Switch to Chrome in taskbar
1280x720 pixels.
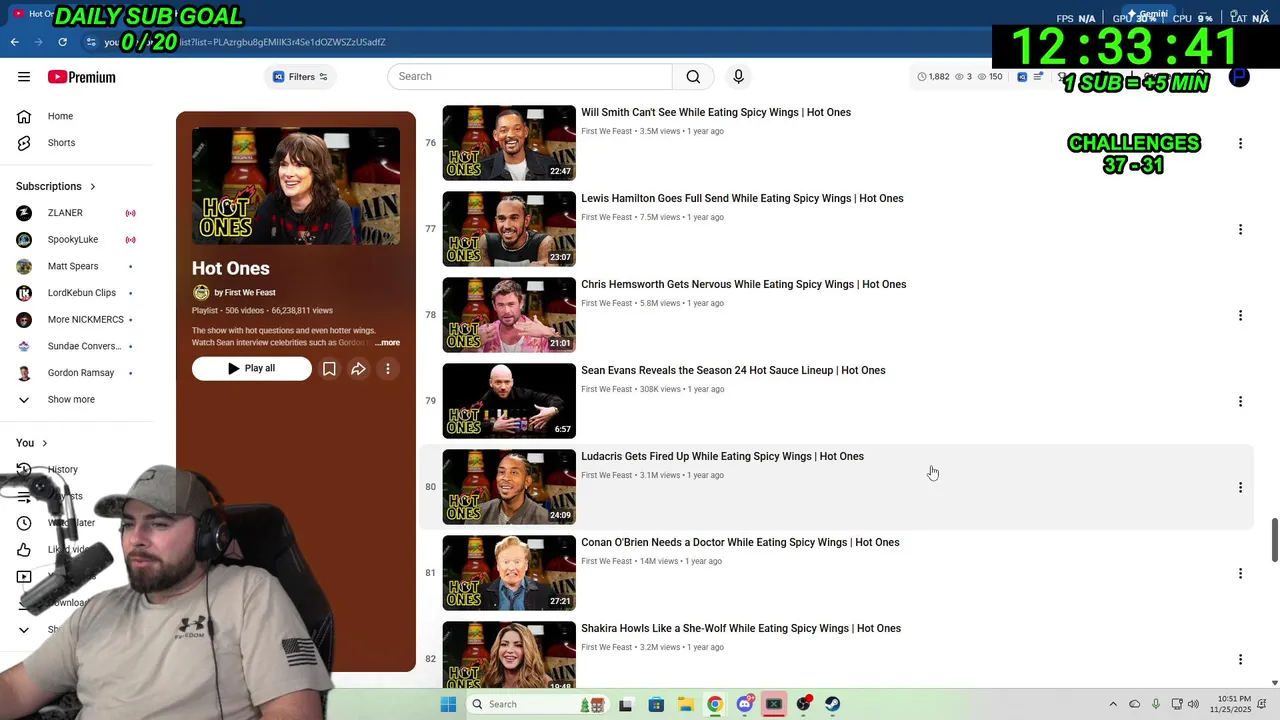coord(714,704)
